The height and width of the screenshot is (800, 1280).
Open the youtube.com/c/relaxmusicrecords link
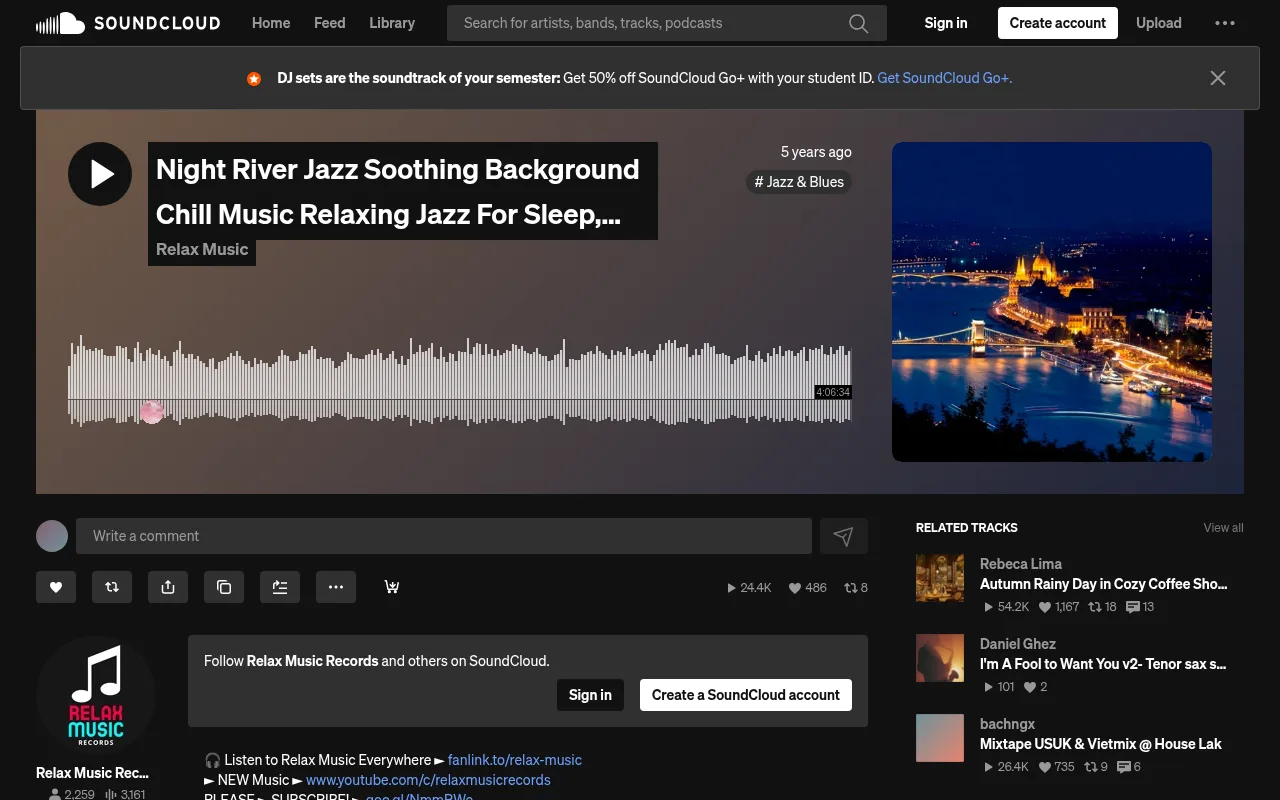click(x=428, y=780)
